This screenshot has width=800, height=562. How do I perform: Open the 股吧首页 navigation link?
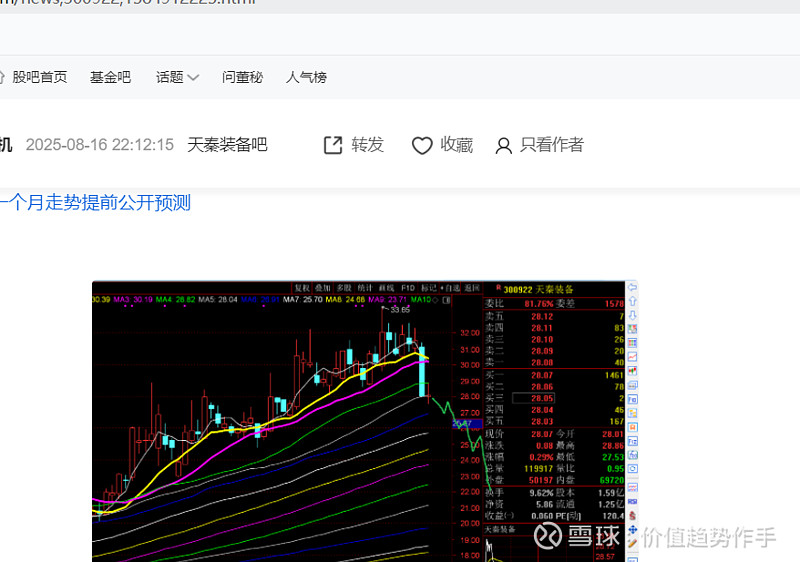pos(39,77)
